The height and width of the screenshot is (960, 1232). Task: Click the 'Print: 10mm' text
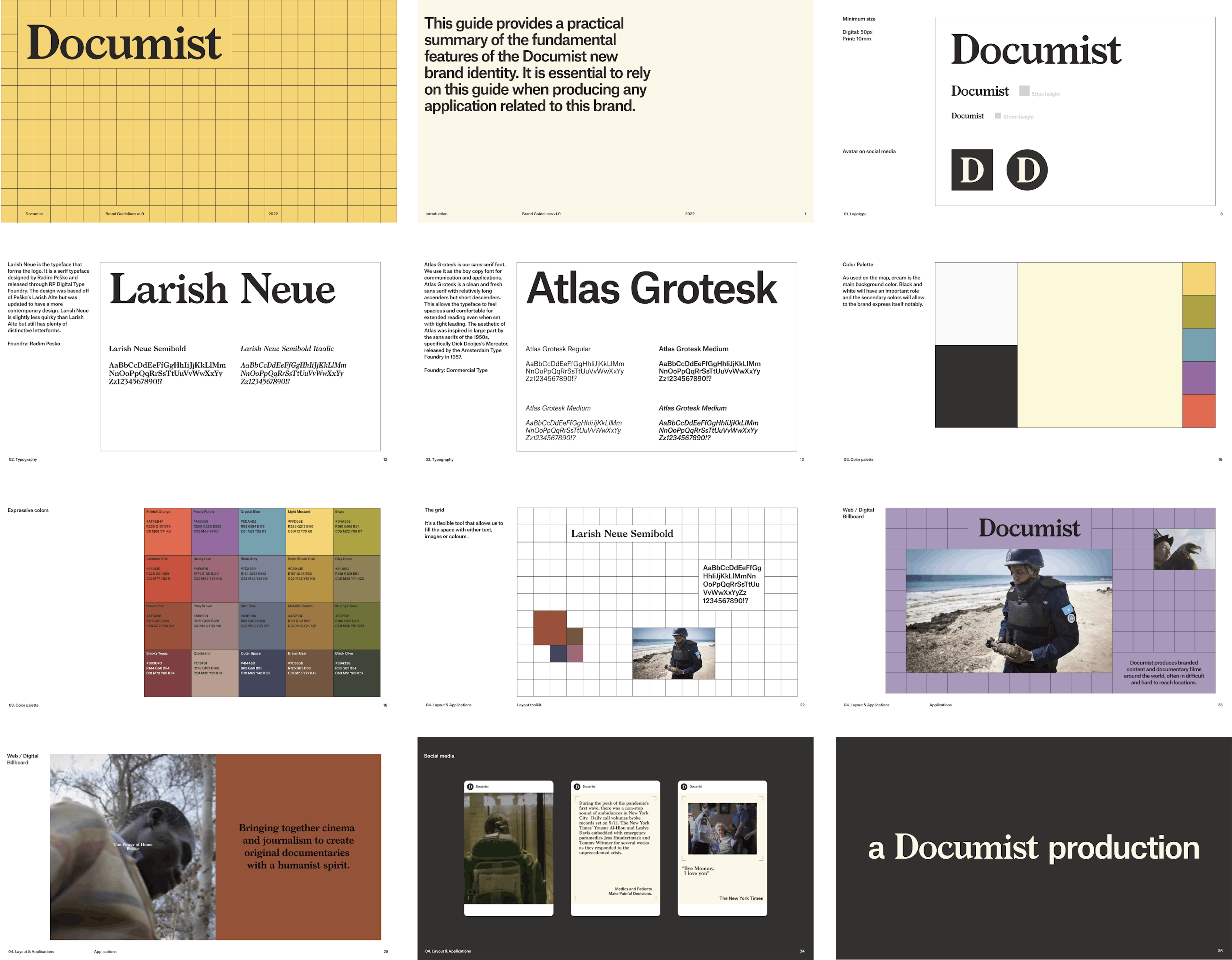click(856, 39)
